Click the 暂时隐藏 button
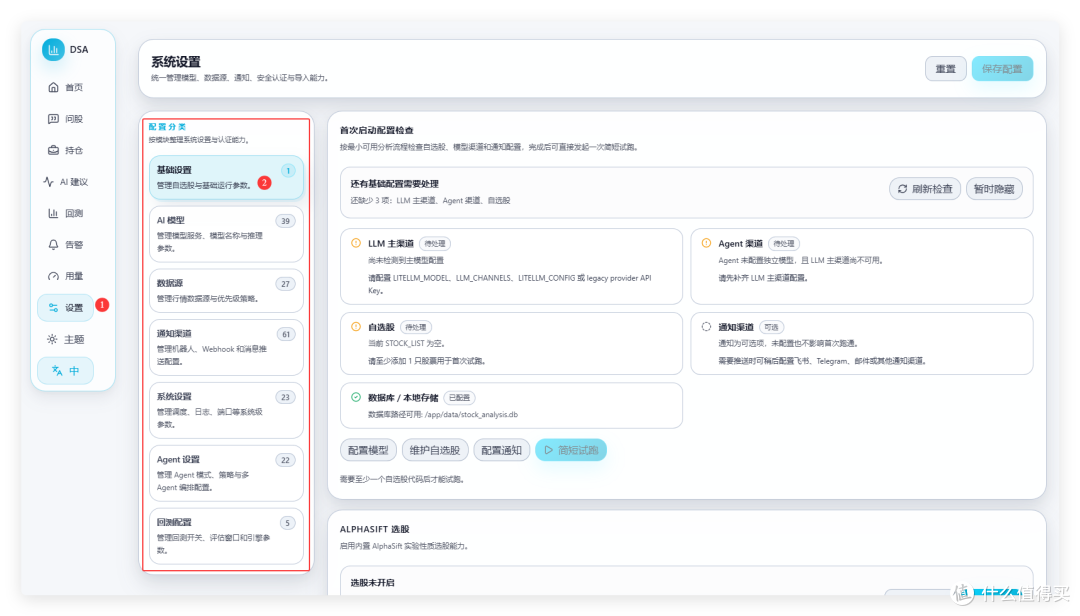Viewport: 1080px width, 616px height. (x=994, y=189)
